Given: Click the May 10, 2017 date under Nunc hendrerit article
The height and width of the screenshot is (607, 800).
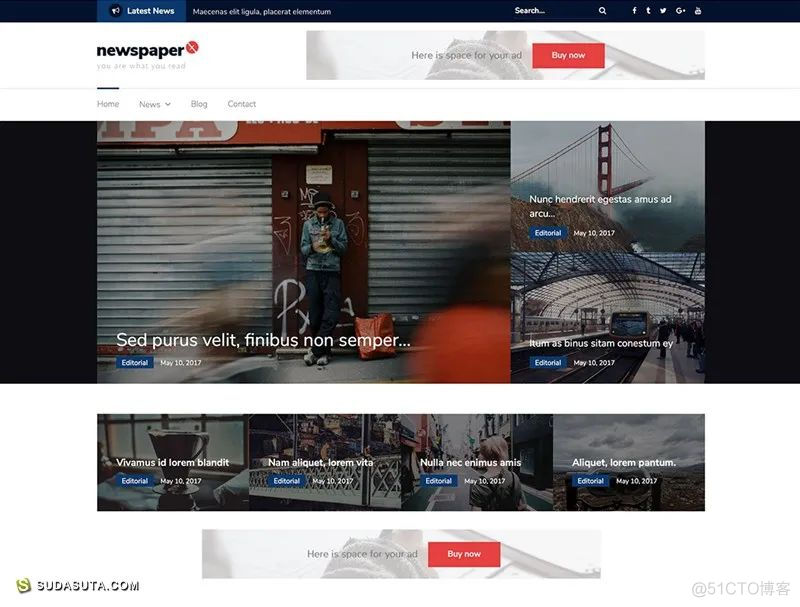Looking at the screenshot, I should (594, 233).
